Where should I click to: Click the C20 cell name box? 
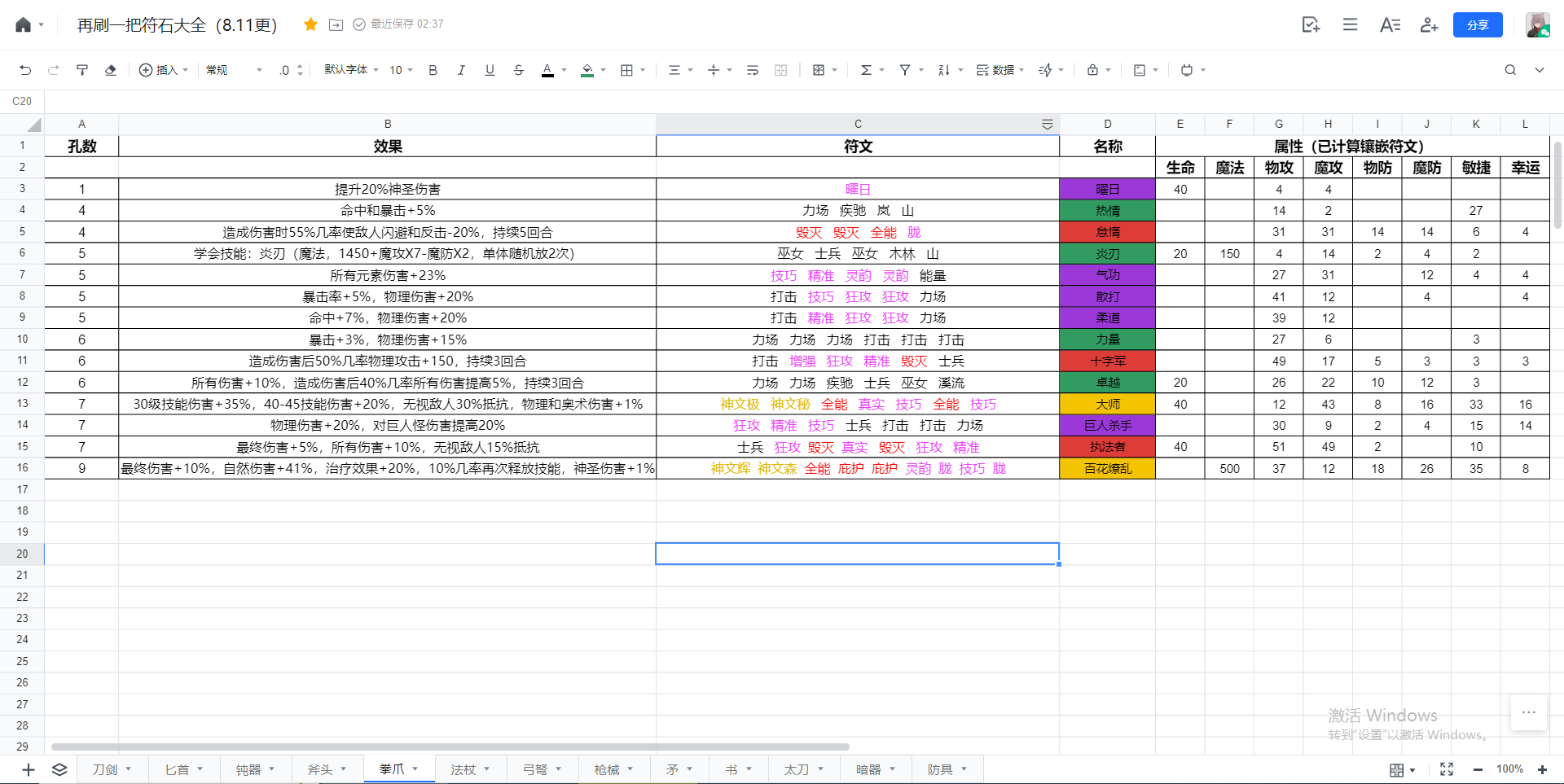tap(22, 101)
